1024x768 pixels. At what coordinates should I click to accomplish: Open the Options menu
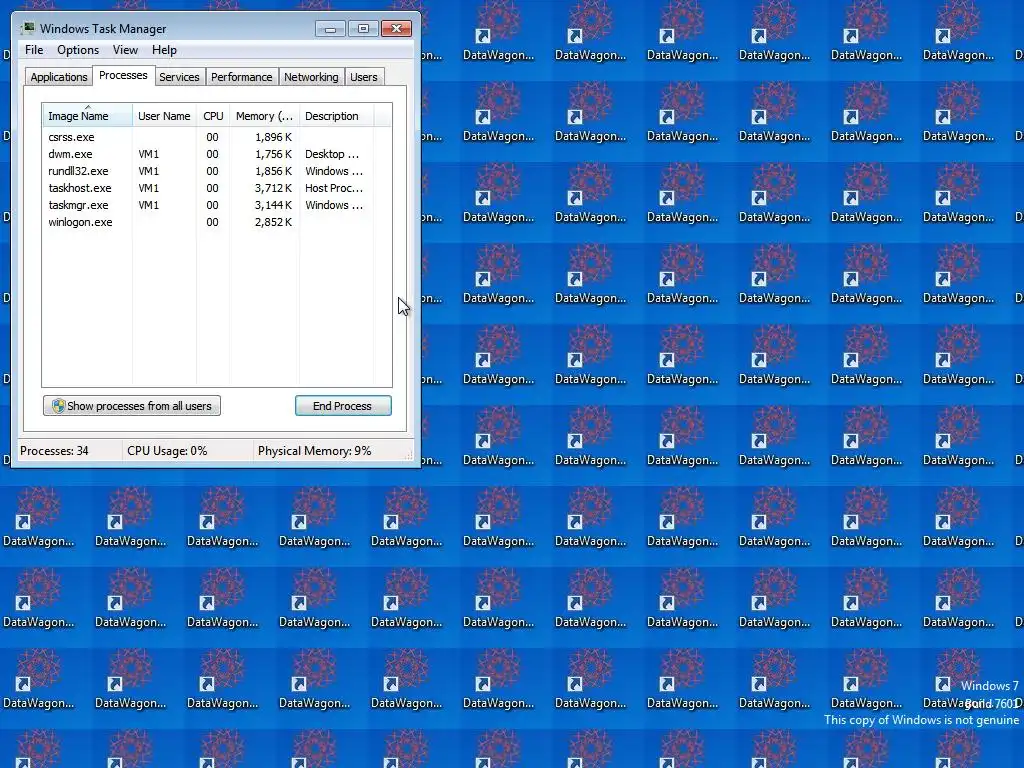pyautogui.click(x=78, y=50)
